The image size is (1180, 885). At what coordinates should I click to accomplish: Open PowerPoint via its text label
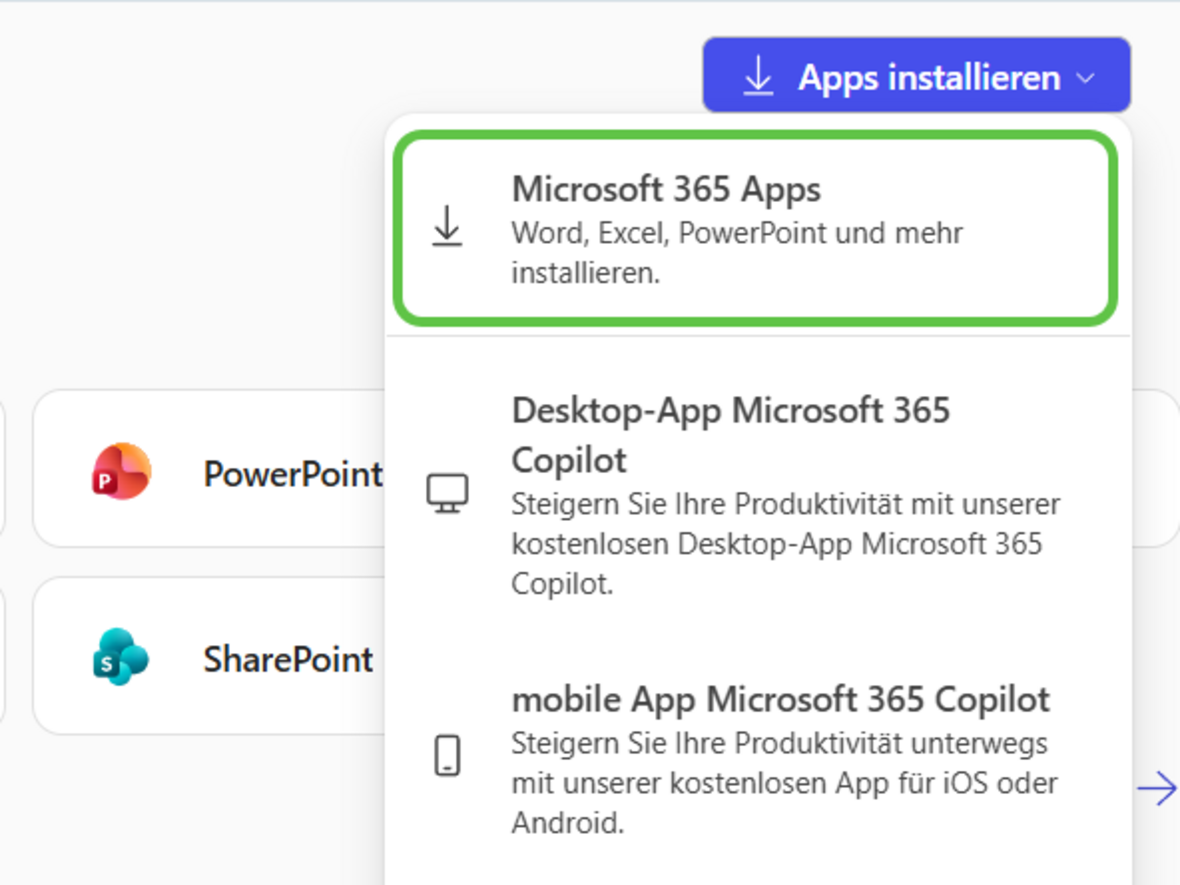pos(292,473)
